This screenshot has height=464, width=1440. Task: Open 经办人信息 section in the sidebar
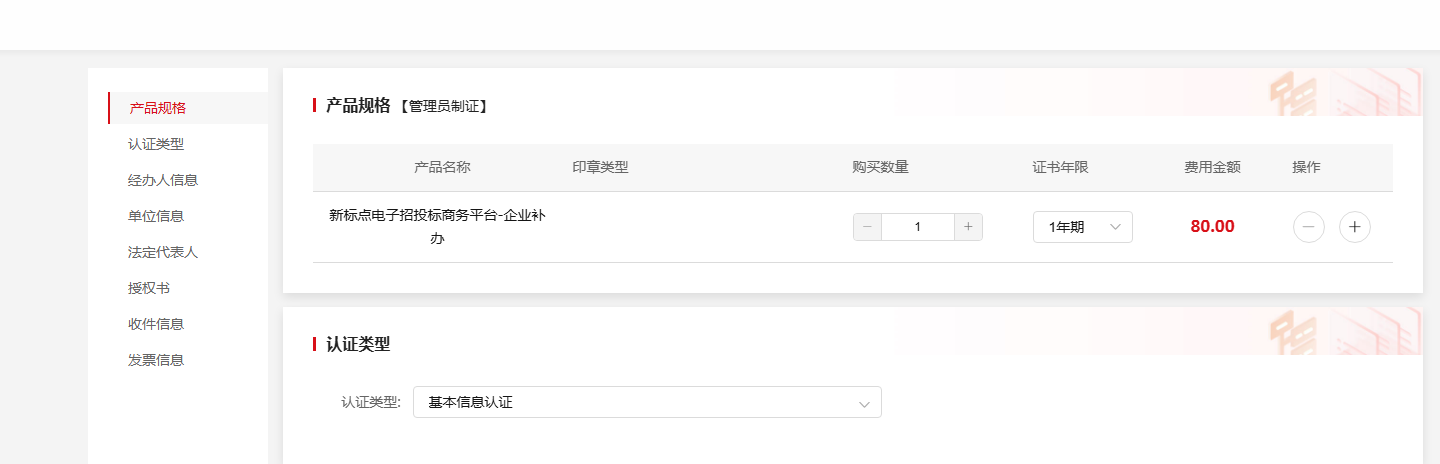[x=163, y=180]
